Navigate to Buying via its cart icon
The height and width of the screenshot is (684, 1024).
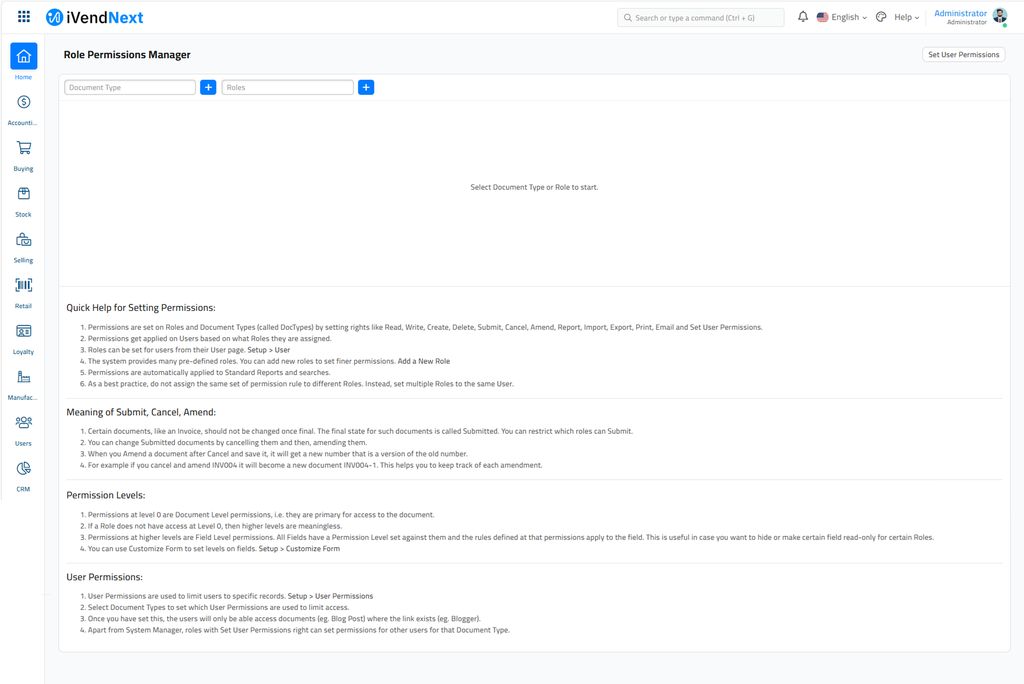pyautogui.click(x=22, y=148)
